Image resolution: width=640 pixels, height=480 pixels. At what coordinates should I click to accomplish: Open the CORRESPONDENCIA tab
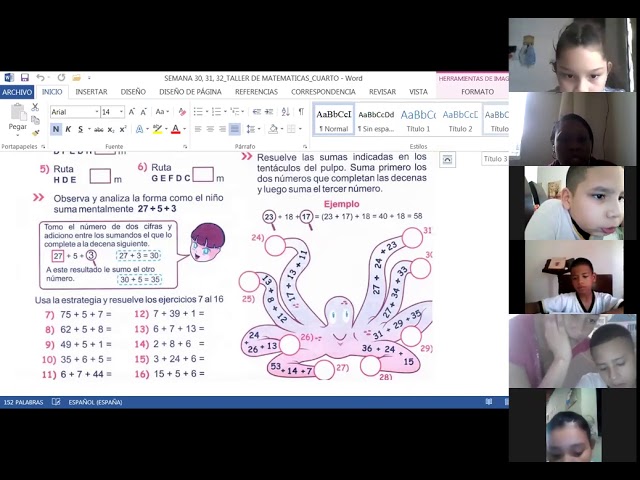[x=323, y=92]
